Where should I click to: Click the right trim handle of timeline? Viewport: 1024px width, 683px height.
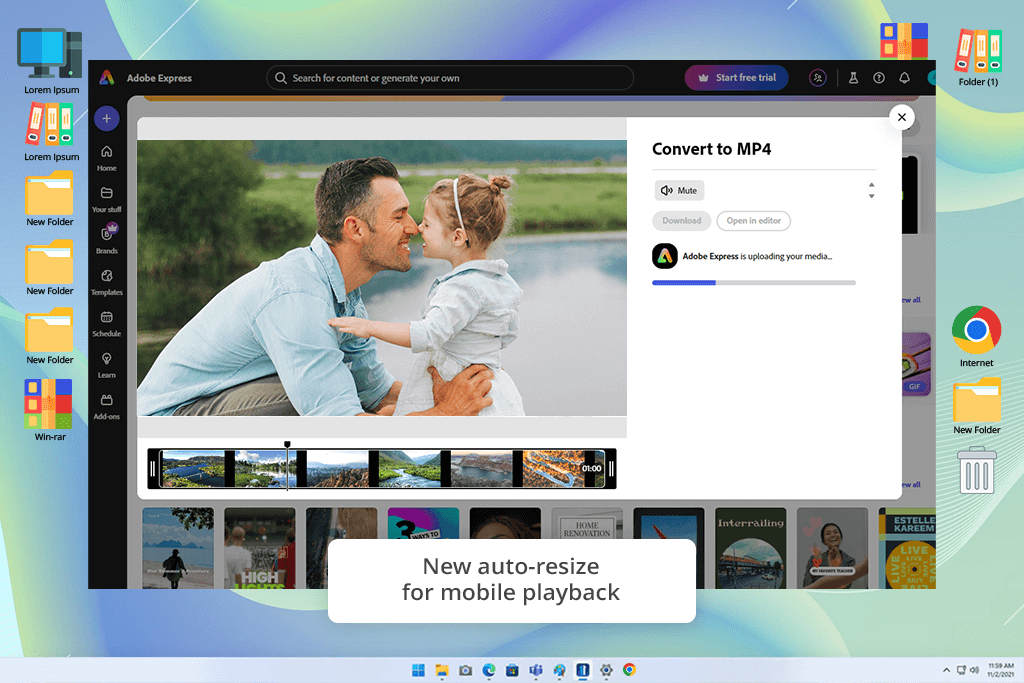click(611, 469)
